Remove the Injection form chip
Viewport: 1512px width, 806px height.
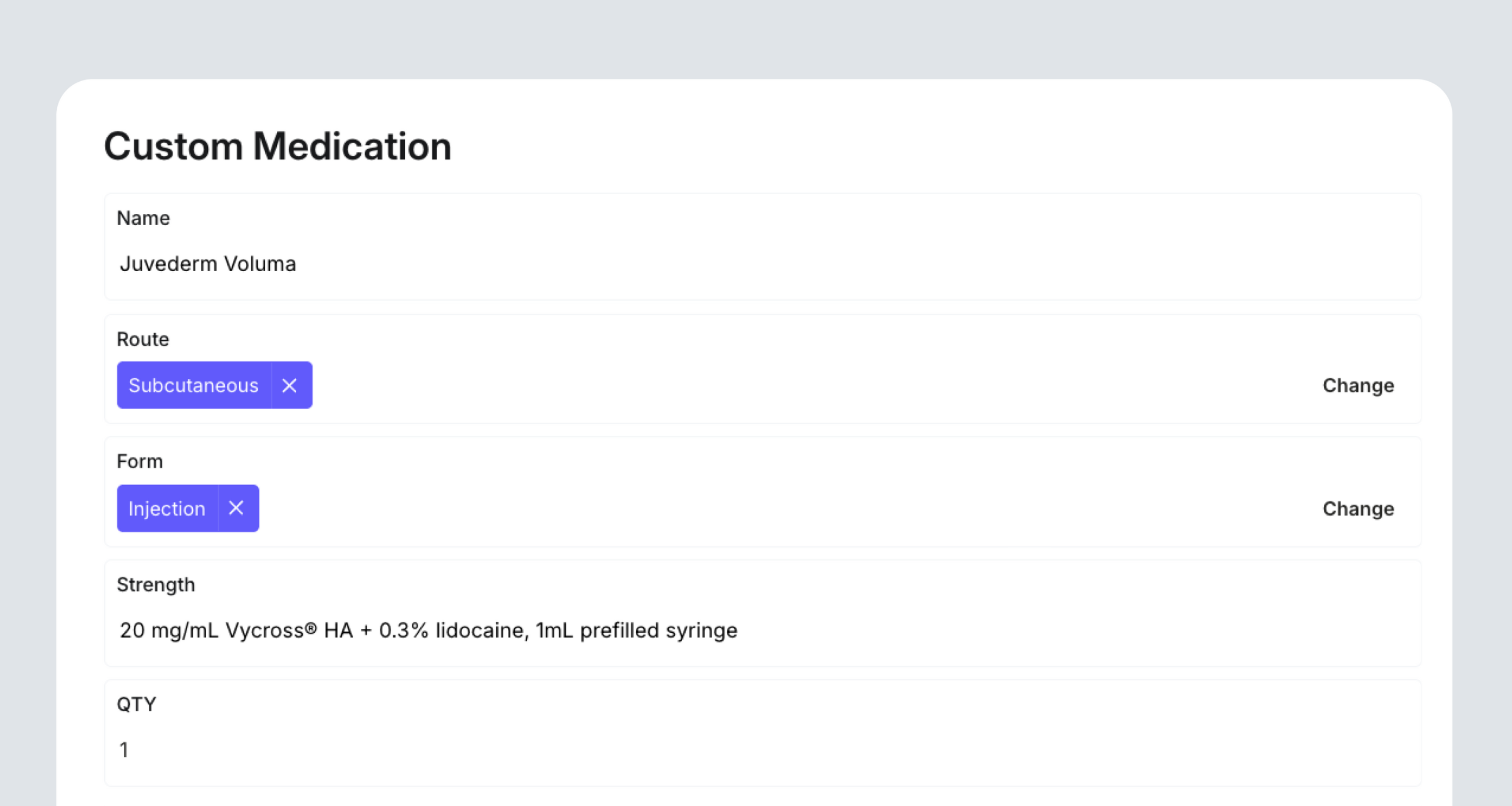236,508
